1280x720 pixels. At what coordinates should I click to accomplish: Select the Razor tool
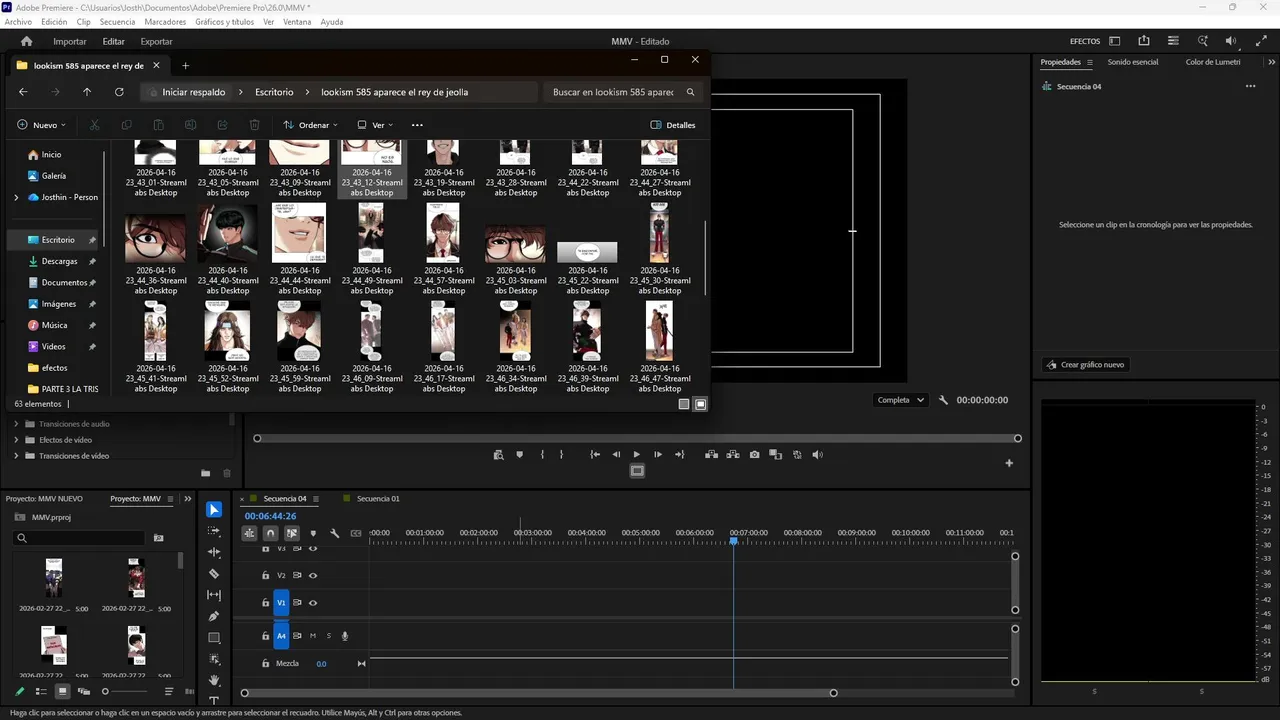[x=214, y=574]
